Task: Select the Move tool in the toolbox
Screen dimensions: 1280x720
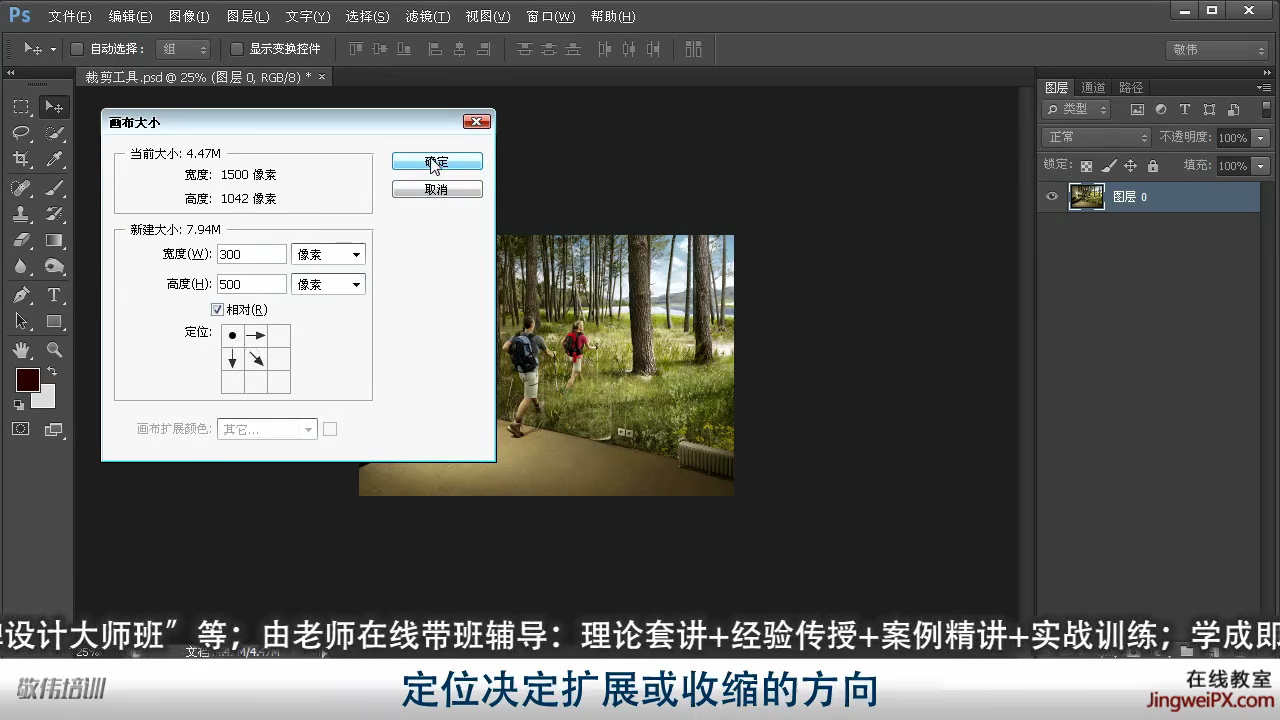Action: coord(54,107)
